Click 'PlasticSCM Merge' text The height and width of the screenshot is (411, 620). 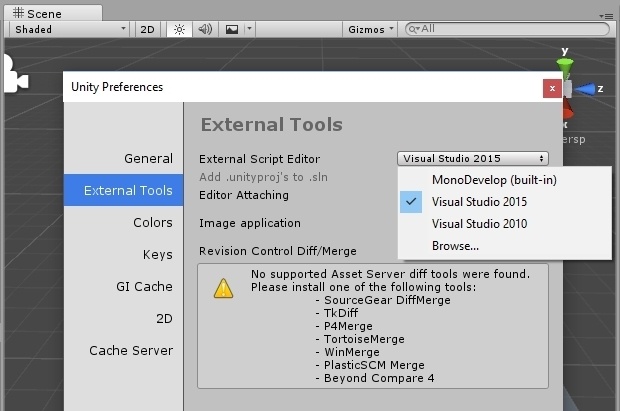pyautogui.click(x=374, y=365)
